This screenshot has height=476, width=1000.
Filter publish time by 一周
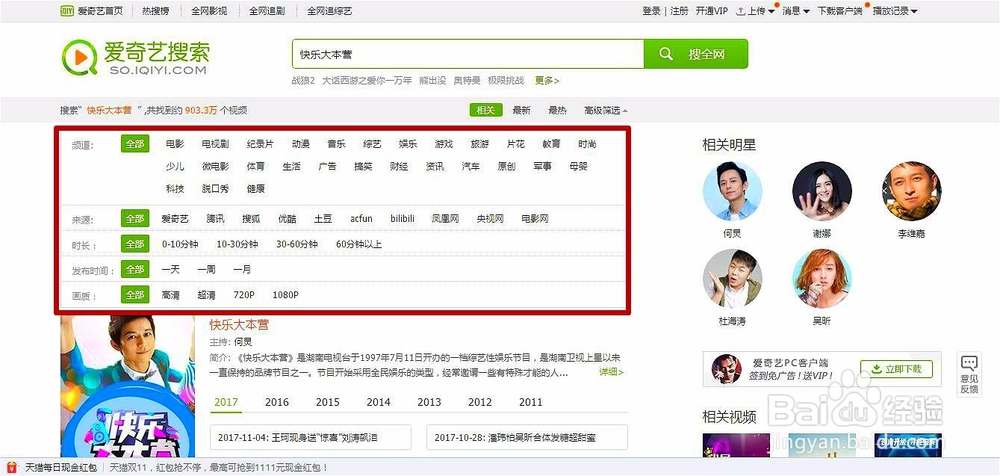(206, 270)
